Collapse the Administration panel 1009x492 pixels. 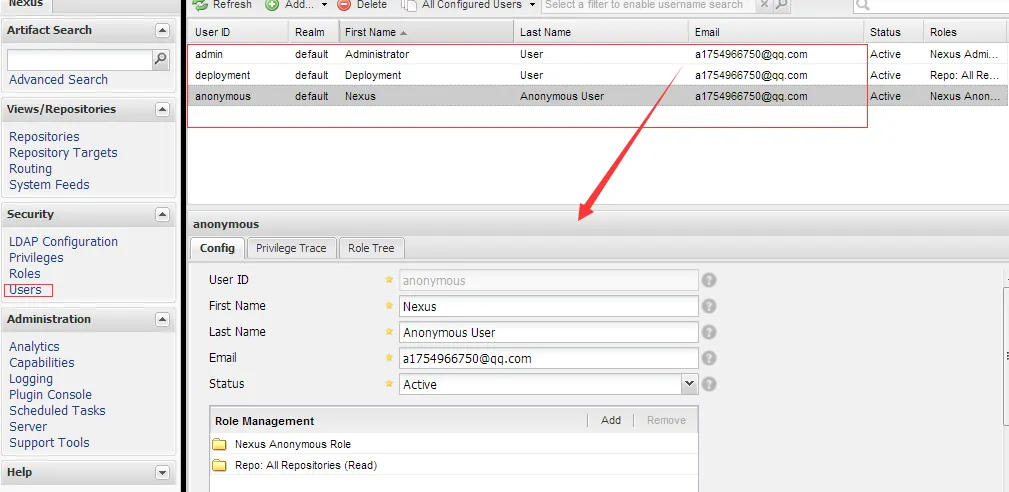click(x=162, y=319)
